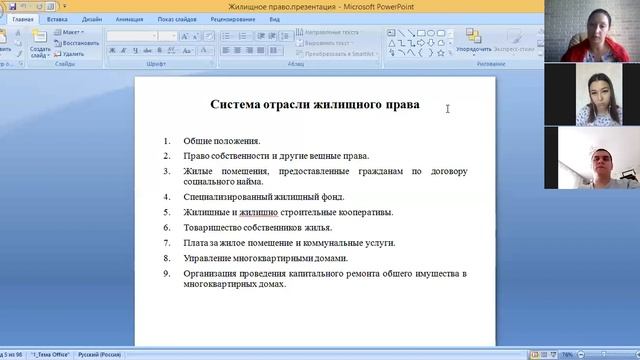Switch to slide sorter view icon

coord(544,355)
